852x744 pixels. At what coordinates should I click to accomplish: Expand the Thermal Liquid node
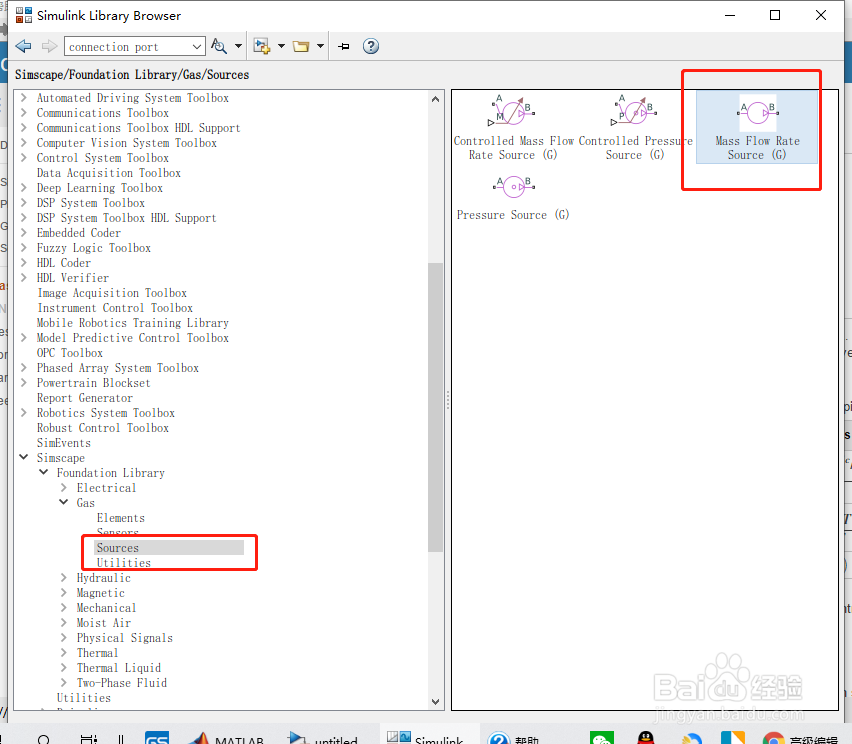click(64, 668)
